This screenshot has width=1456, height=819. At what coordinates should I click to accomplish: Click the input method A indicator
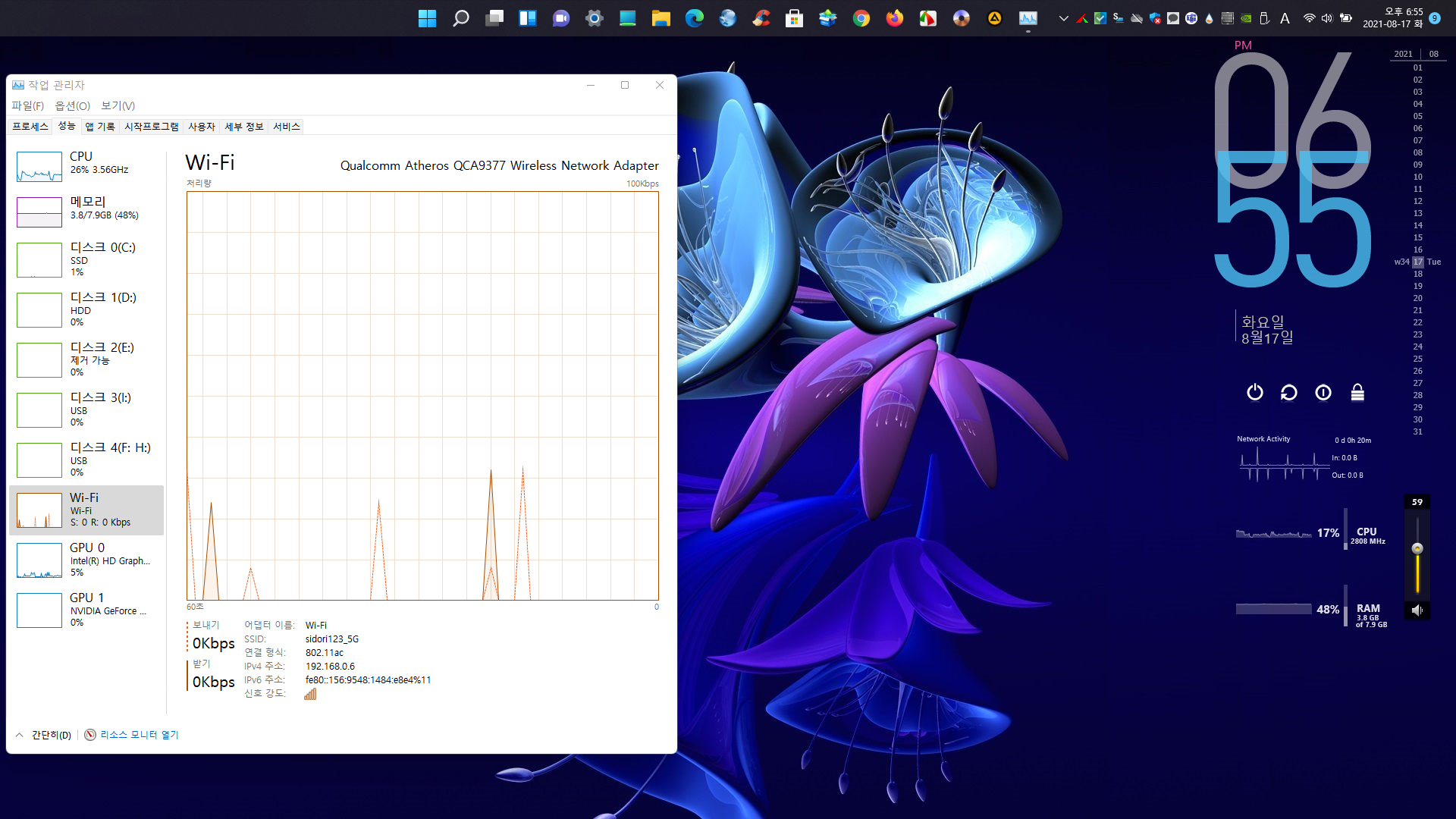[x=1285, y=18]
